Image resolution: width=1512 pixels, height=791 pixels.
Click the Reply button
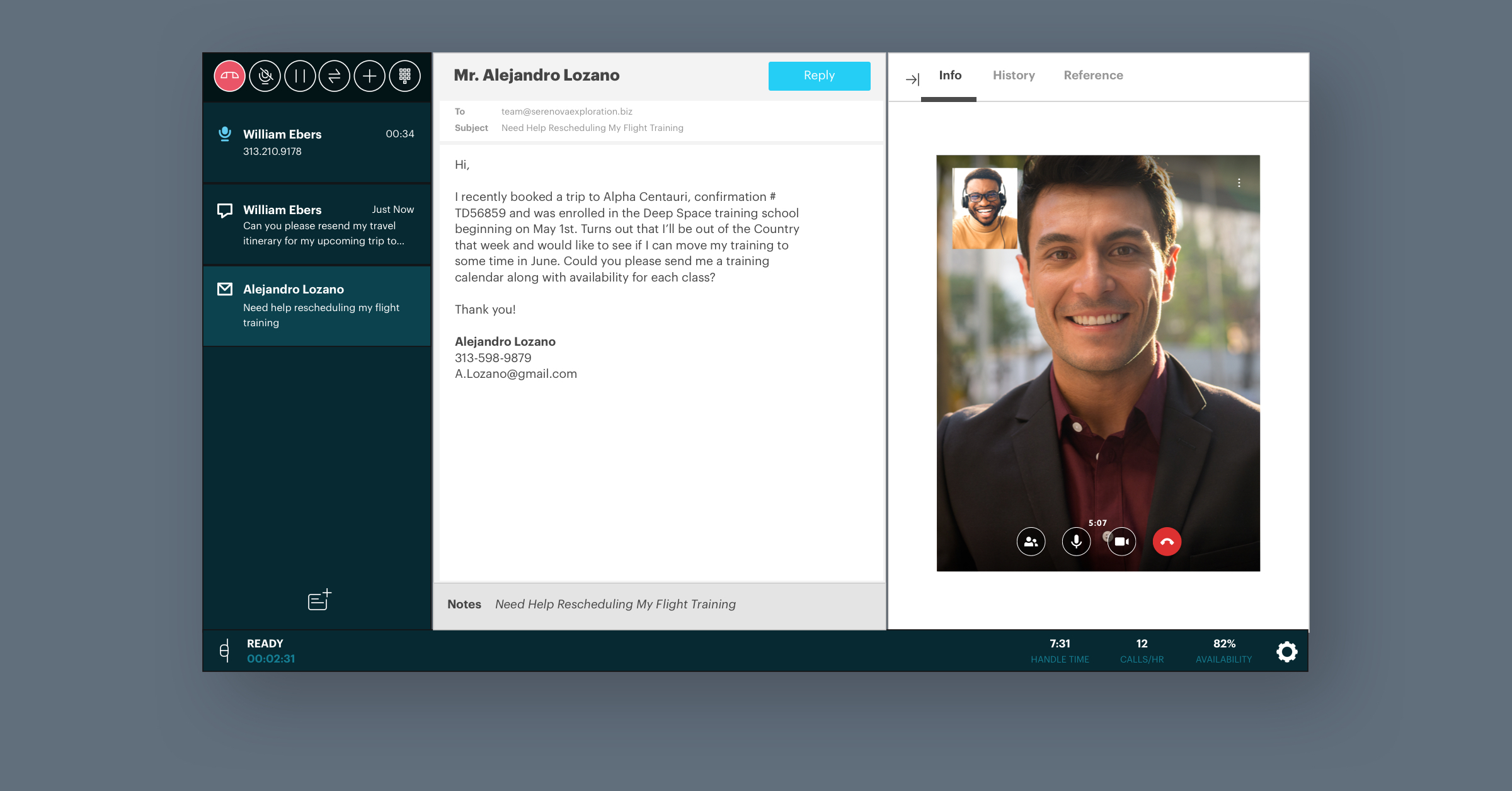[819, 76]
